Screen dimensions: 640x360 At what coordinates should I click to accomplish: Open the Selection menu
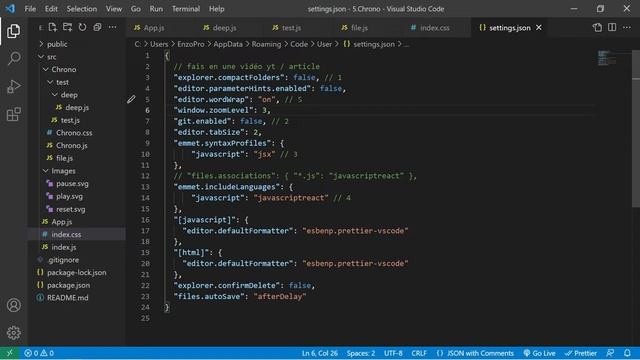point(82,9)
